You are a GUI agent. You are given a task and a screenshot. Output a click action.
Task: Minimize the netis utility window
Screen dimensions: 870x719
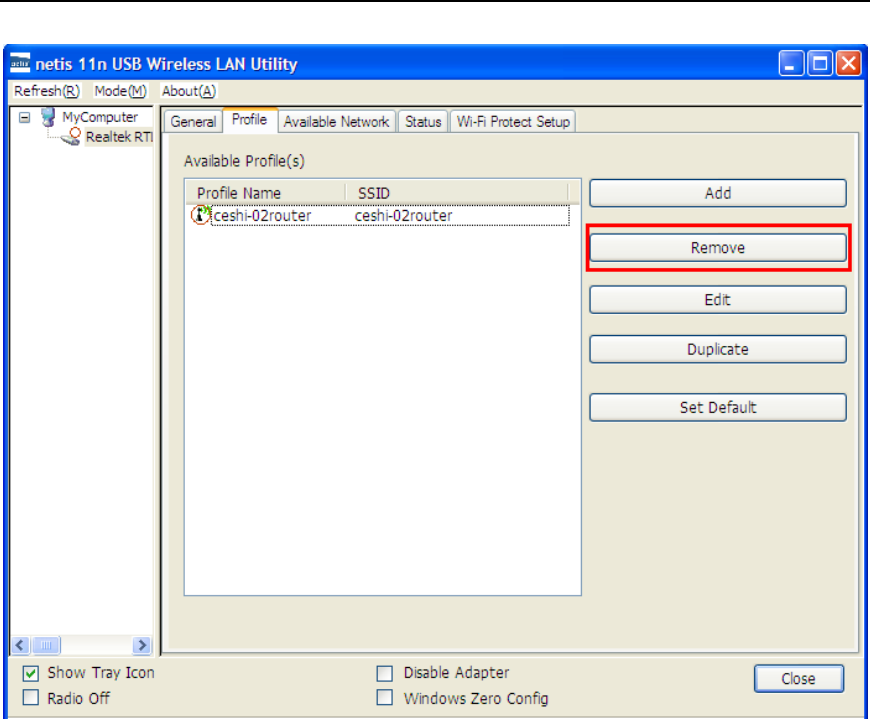point(791,63)
